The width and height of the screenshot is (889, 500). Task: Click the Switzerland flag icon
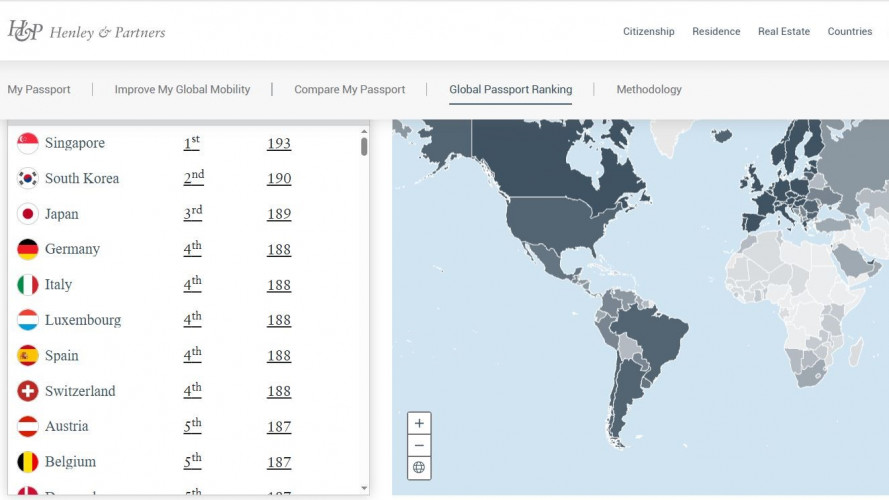tap(28, 391)
